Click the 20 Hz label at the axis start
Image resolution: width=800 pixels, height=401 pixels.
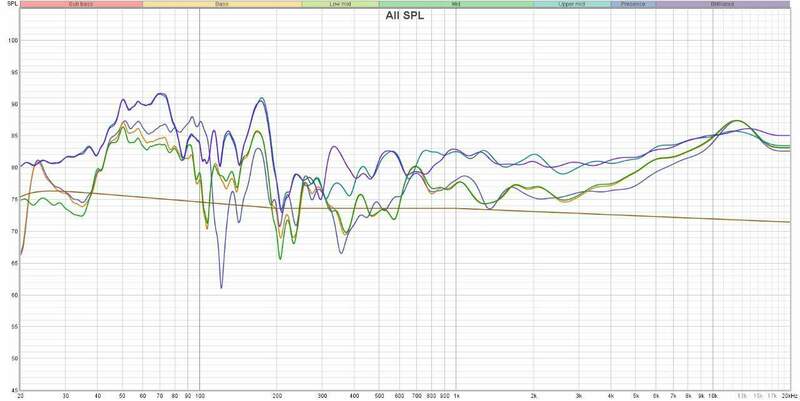[22, 396]
